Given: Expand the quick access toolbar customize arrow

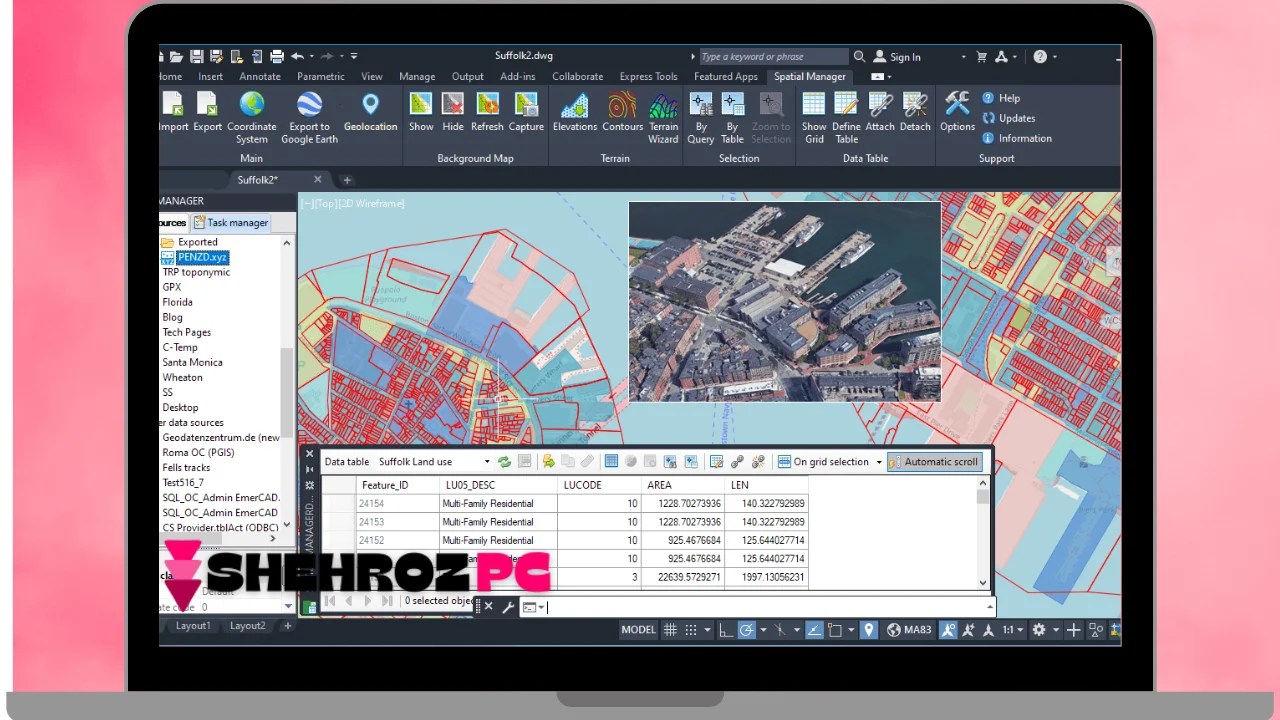Looking at the screenshot, I should [354, 57].
